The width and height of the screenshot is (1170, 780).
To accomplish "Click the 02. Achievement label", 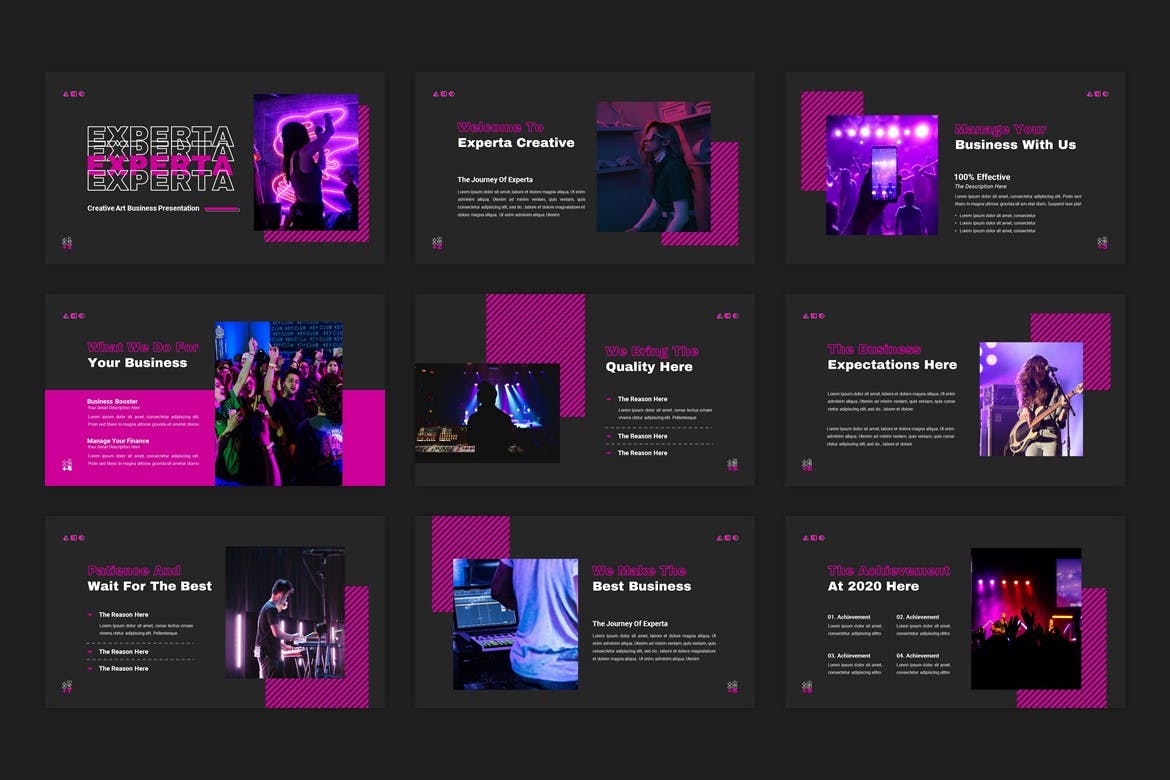I will pos(920,617).
